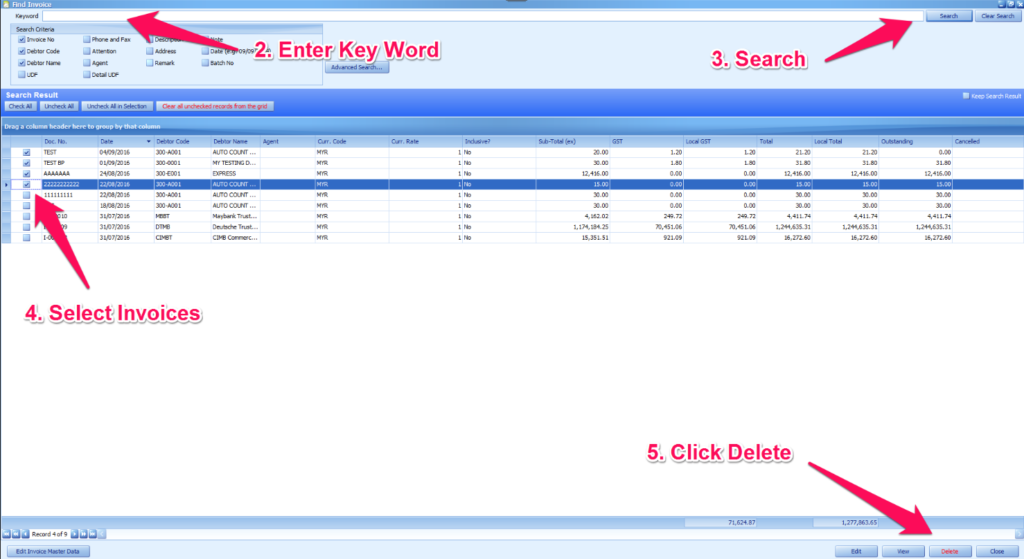
Task: Go to first record in navigator
Action: pyautogui.click(x=7, y=534)
